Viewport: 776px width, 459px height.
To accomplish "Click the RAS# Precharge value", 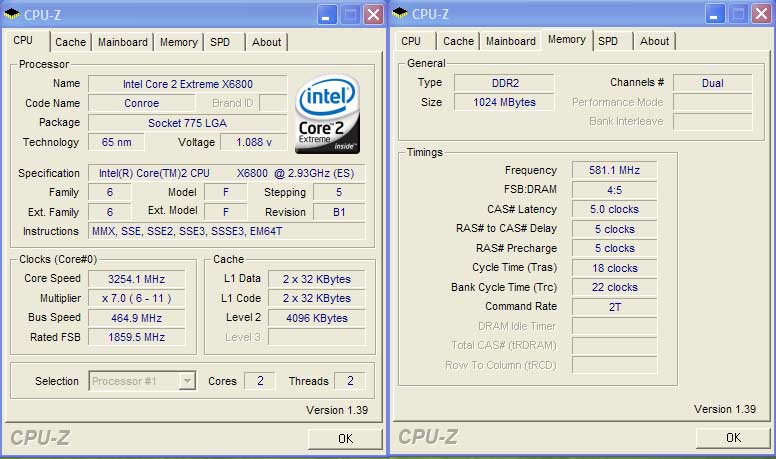I will 614,248.
